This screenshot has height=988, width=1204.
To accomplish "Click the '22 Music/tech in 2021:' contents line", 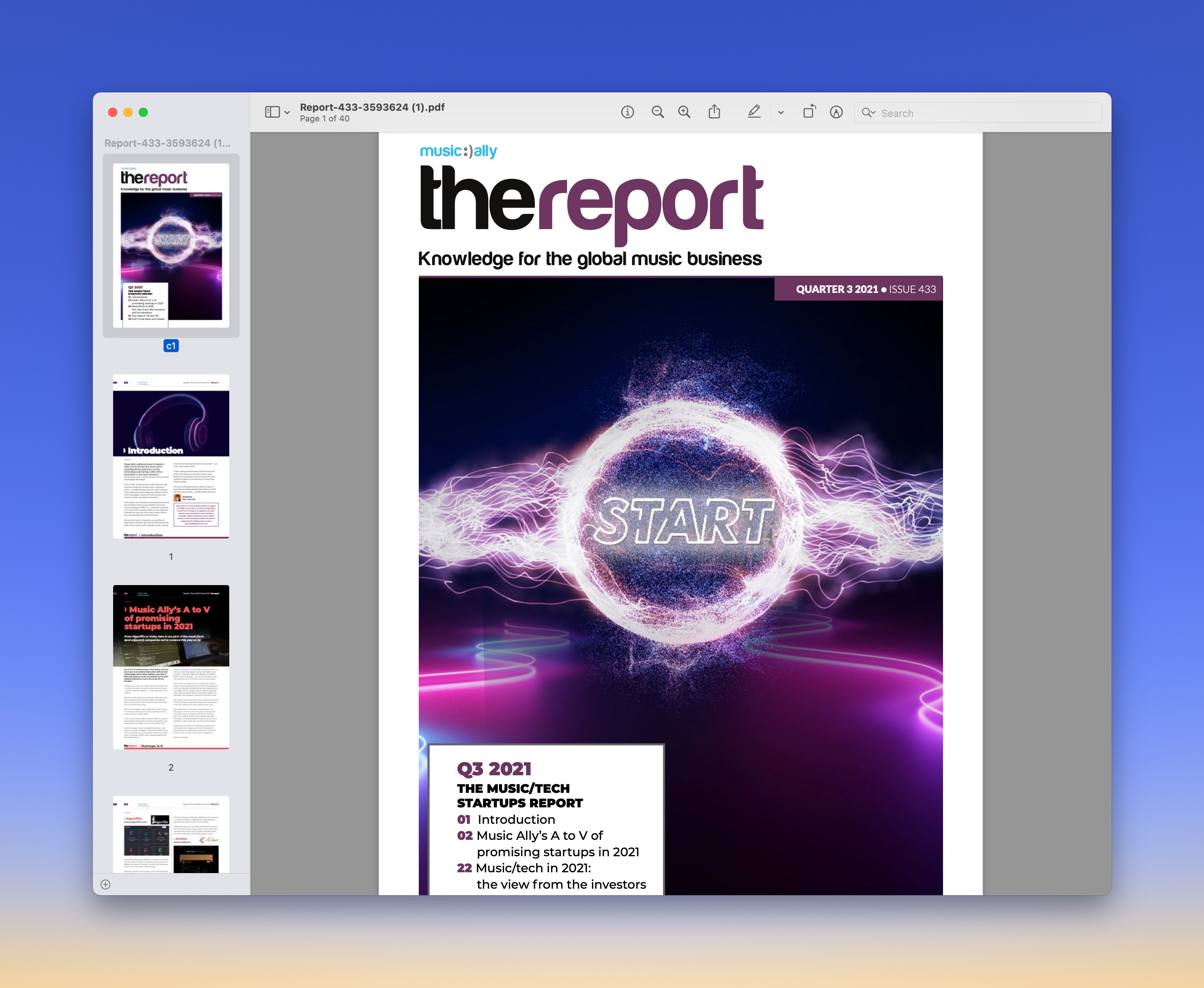I will point(524,868).
